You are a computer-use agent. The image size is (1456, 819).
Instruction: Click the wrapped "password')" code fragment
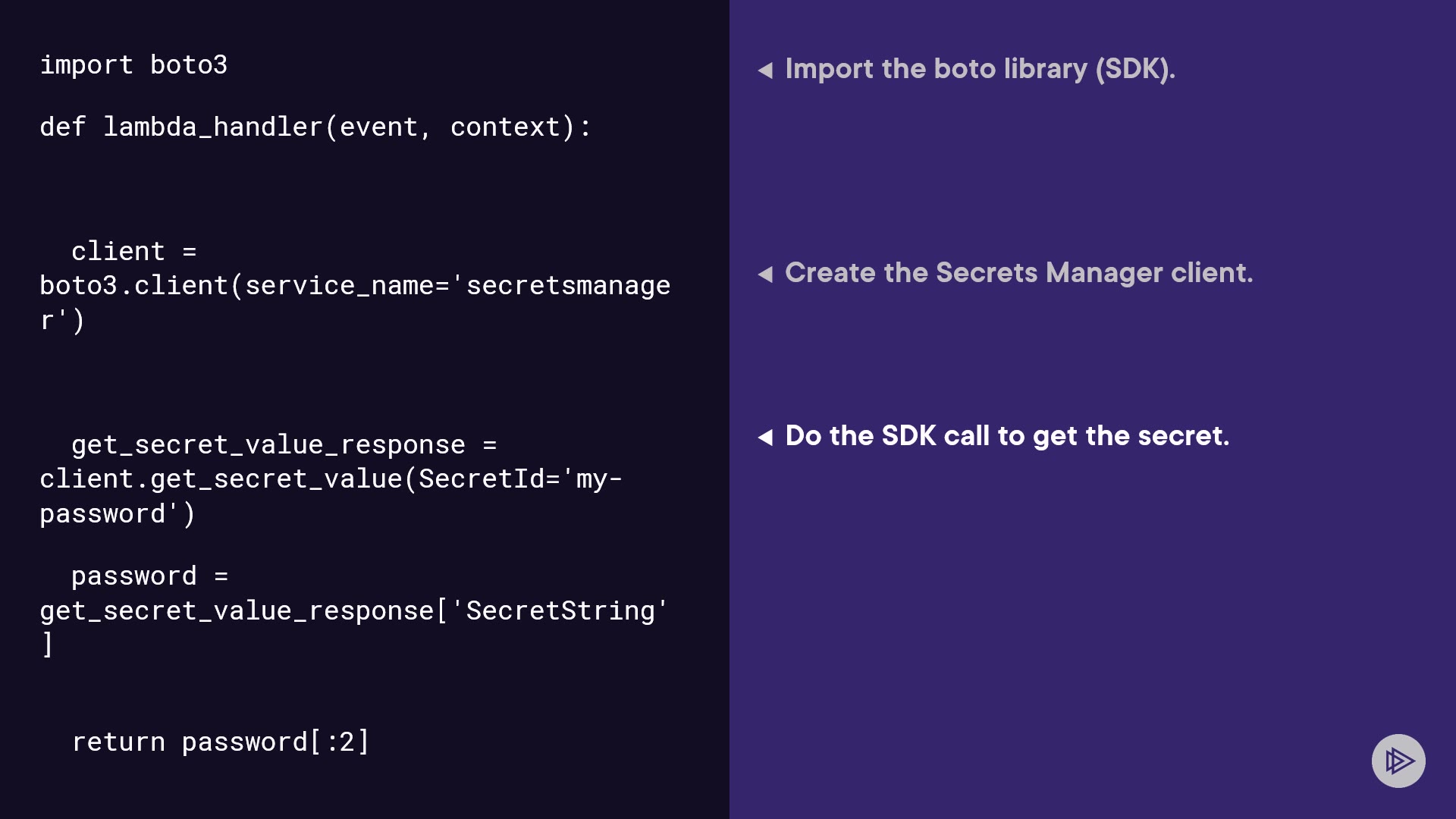[x=118, y=514]
